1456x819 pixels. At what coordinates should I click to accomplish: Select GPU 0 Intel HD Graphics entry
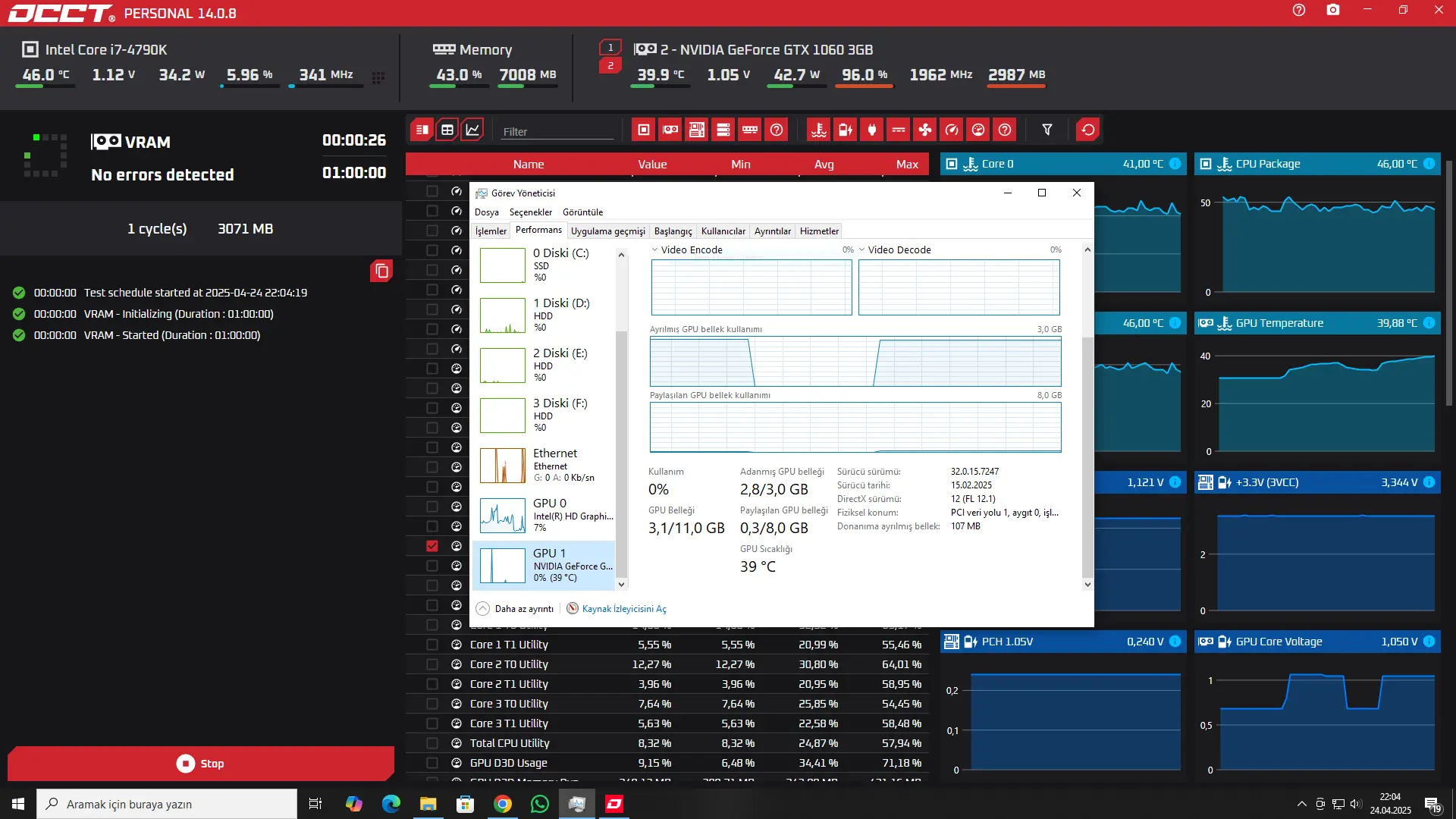(544, 516)
